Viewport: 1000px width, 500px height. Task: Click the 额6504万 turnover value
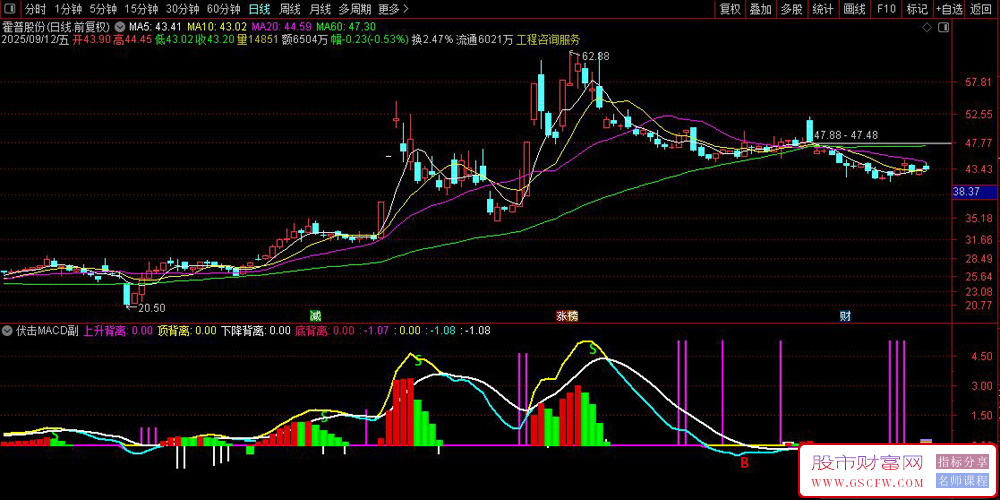click(305, 39)
